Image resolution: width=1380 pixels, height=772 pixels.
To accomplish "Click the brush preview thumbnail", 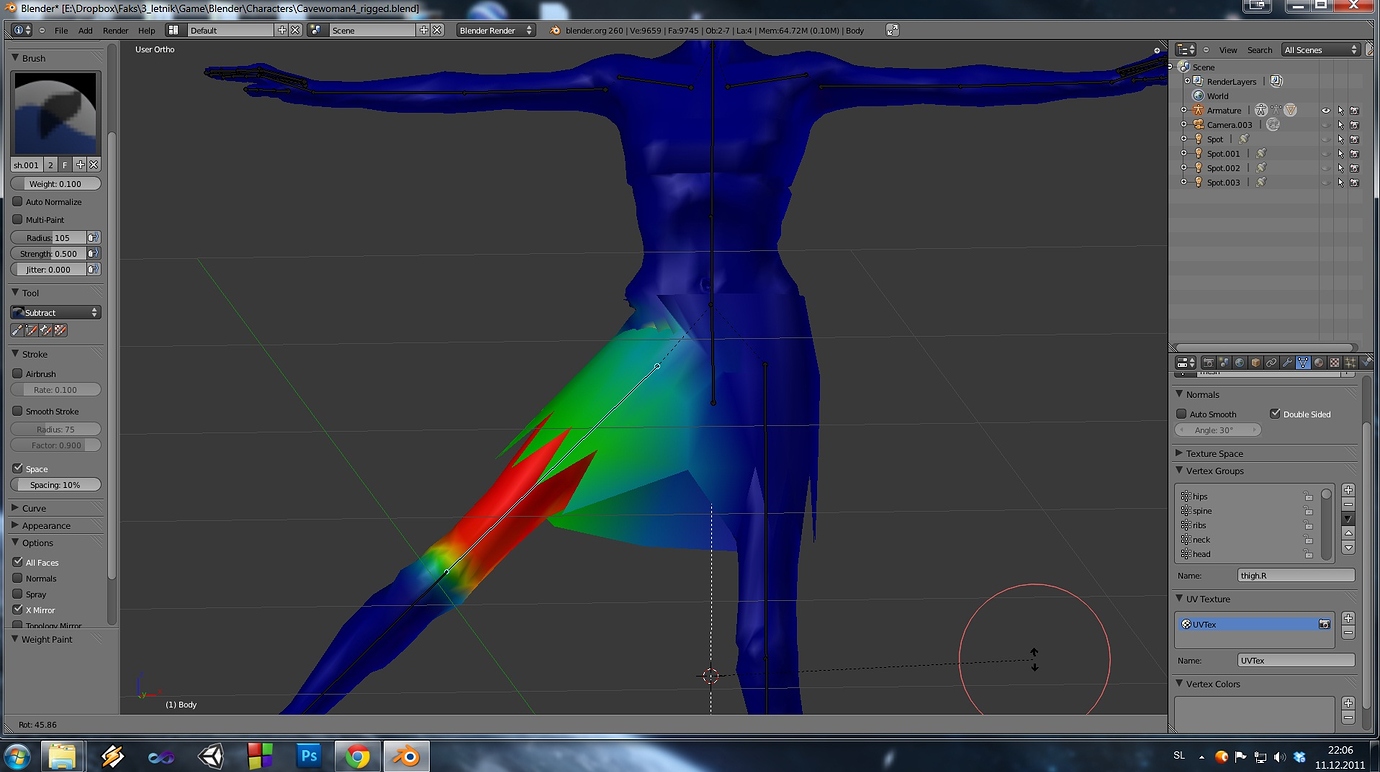I will [x=56, y=113].
